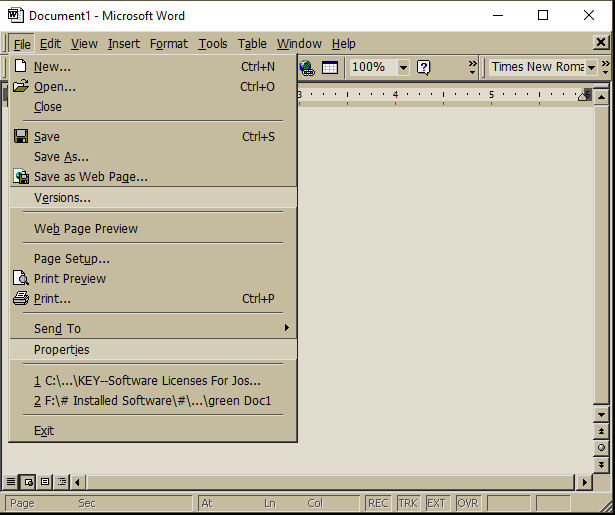Click Versions in the File menu
This screenshot has height=515, width=615.
click(x=62, y=198)
